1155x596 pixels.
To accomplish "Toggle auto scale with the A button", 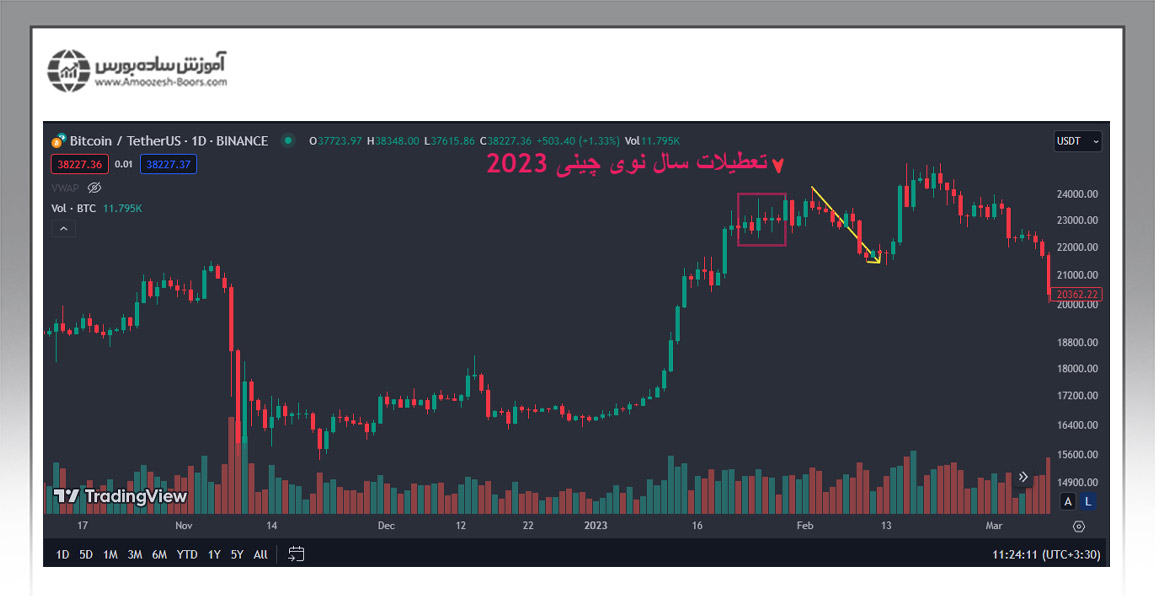I will pyautogui.click(x=1067, y=501).
